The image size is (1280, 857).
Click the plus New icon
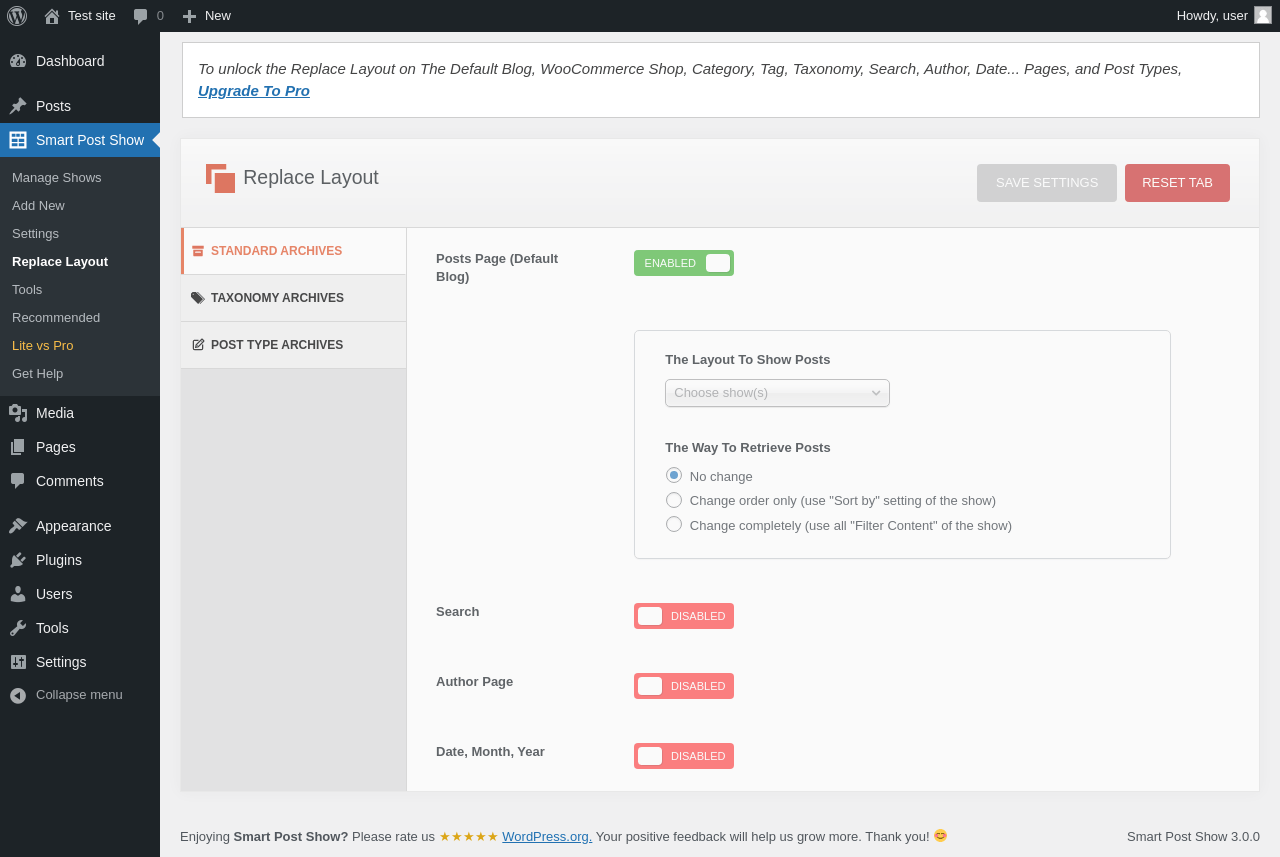pos(189,16)
